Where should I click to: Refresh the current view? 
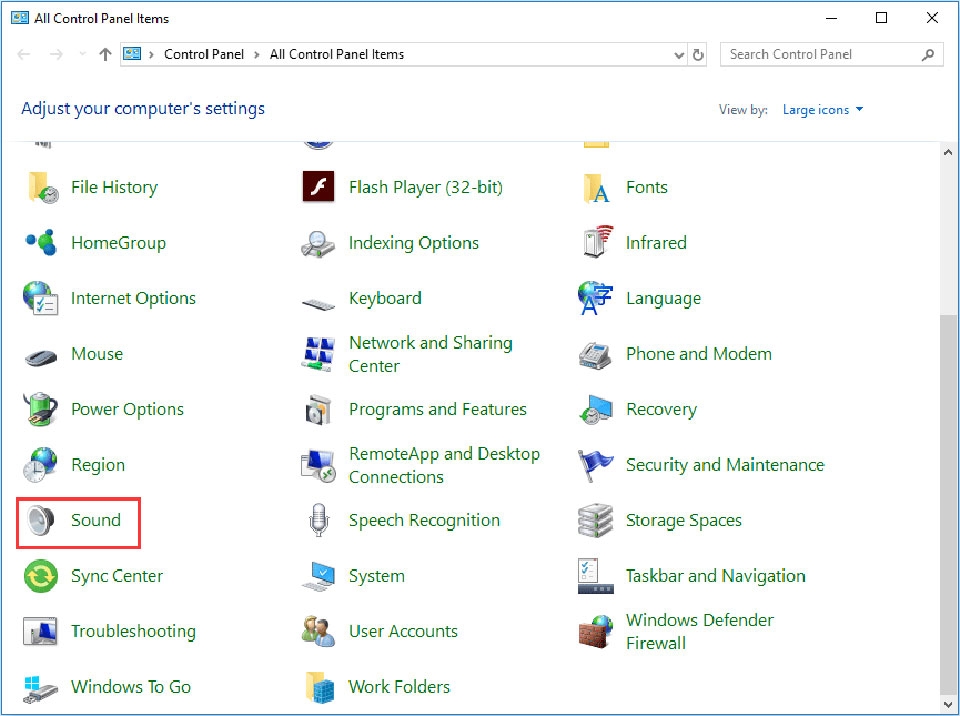click(x=697, y=54)
